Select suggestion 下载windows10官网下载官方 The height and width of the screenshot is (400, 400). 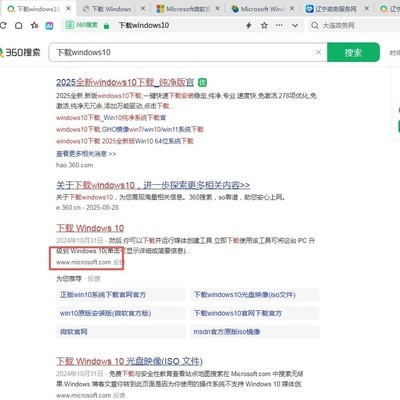coord(255,313)
